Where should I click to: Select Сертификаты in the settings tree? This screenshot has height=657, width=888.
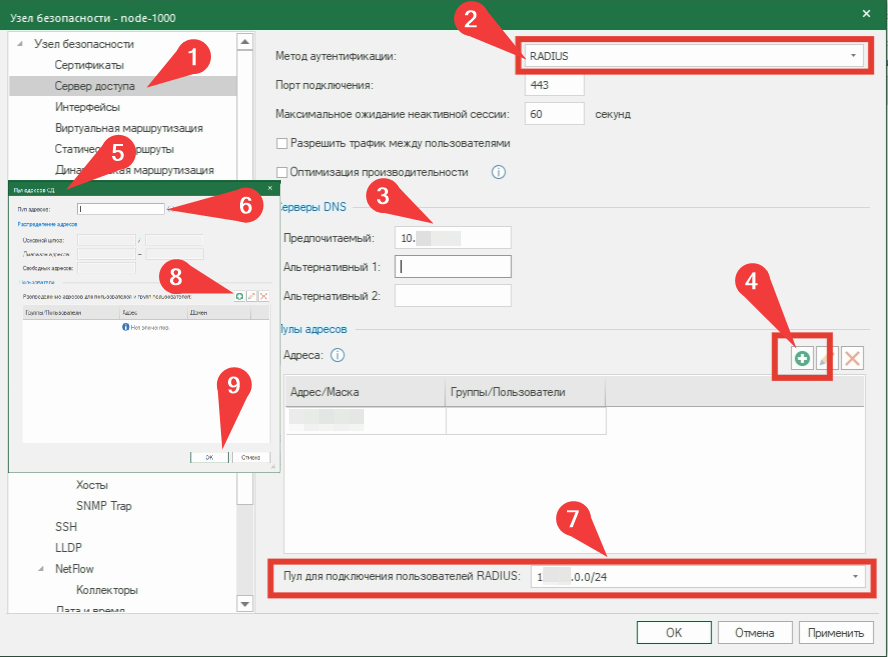88,65
